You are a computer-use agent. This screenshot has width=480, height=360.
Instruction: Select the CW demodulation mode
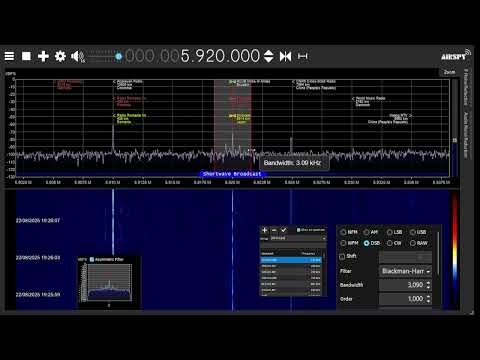[394, 243]
